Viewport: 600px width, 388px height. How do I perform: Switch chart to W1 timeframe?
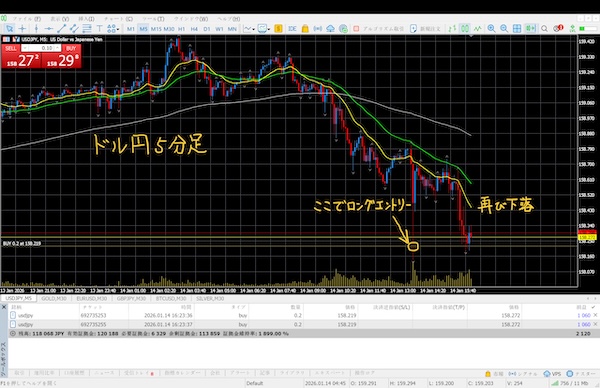(219, 29)
